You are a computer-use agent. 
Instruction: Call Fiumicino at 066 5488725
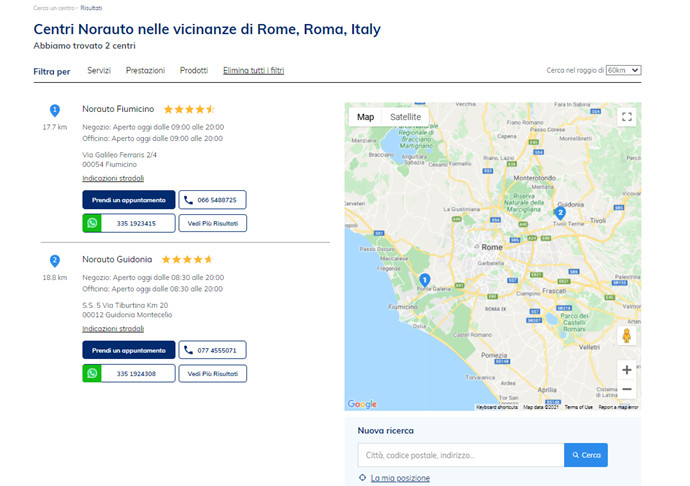pos(212,200)
